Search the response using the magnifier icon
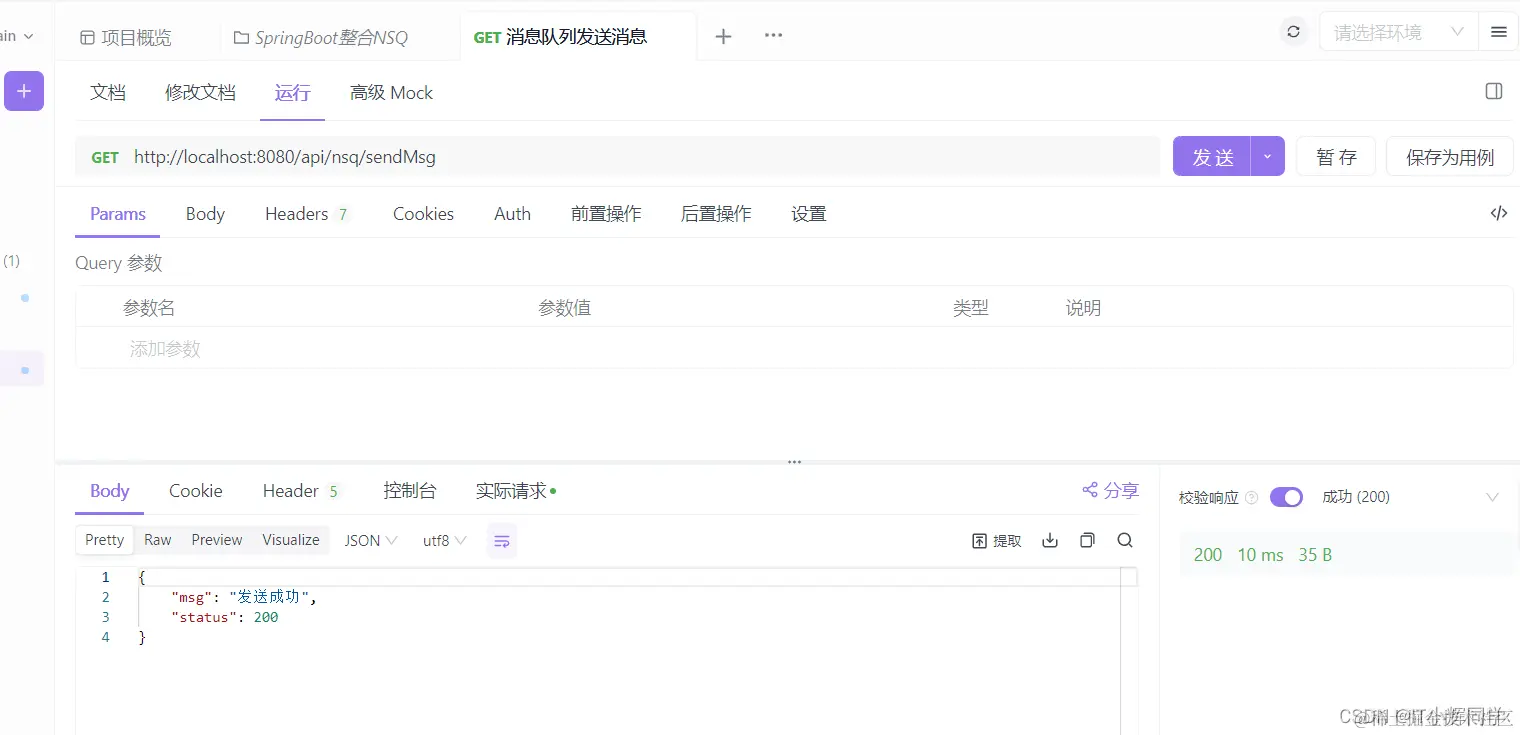The image size is (1520, 735). click(x=1124, y=540)
